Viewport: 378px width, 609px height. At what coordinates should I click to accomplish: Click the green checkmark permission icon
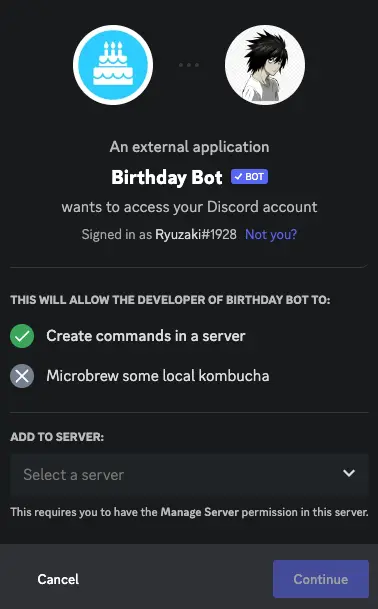click(x=22, y=336)
